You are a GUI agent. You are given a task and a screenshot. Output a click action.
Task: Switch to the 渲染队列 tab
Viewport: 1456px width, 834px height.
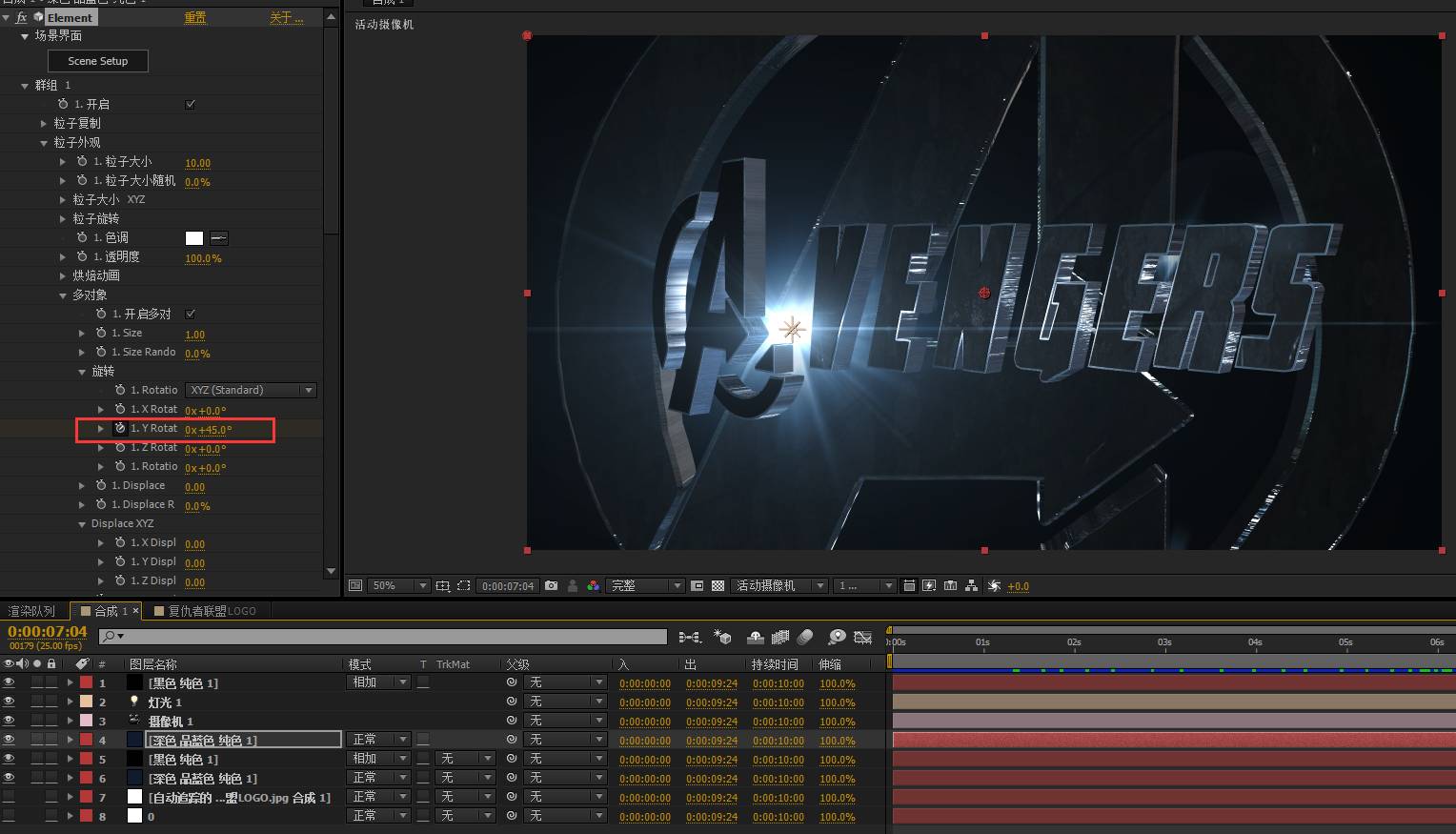click(32, 611)
